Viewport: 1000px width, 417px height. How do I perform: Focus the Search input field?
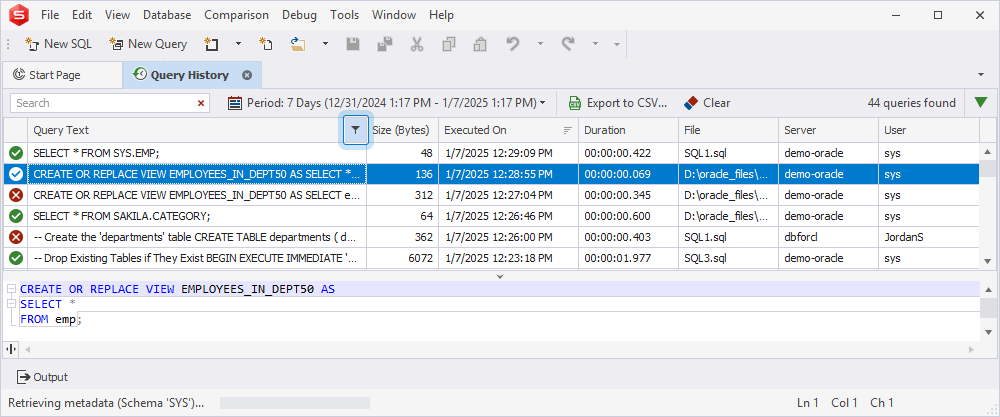click(x=102, y=103)
